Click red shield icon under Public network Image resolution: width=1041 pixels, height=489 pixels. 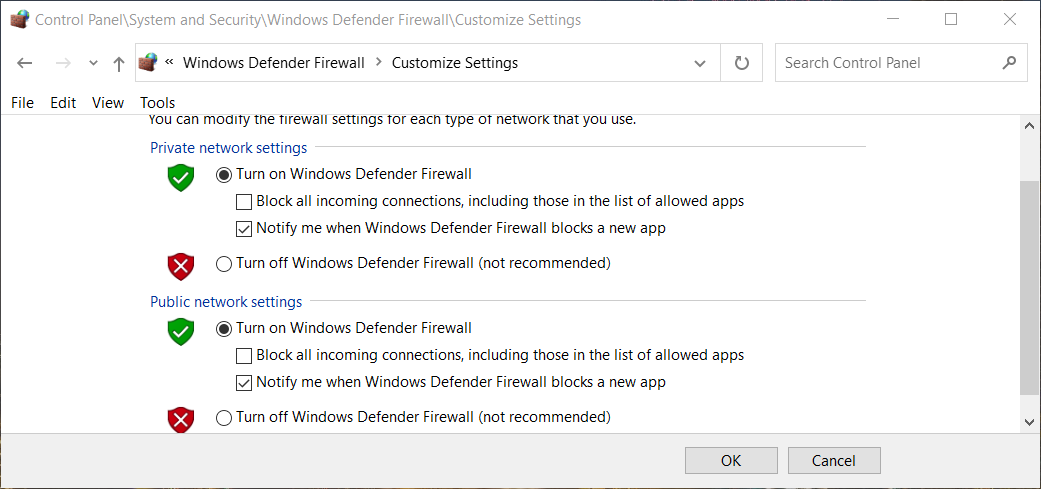click(181, 420)
